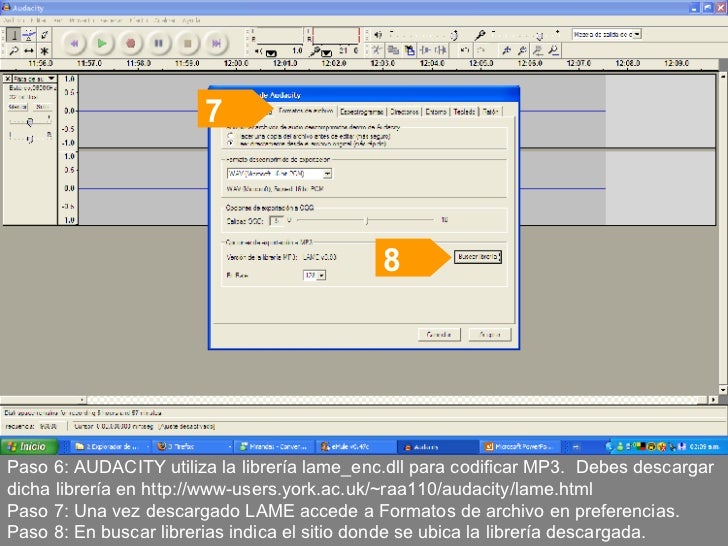Switch to Microsoft PowerPoint taskbar item

[520, 447]
